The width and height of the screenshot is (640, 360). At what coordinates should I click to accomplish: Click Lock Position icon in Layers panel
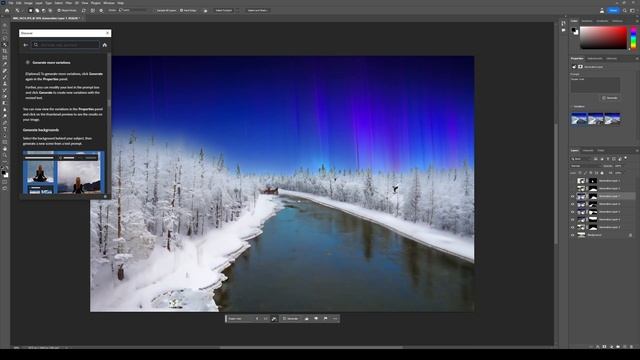point(590,173)
